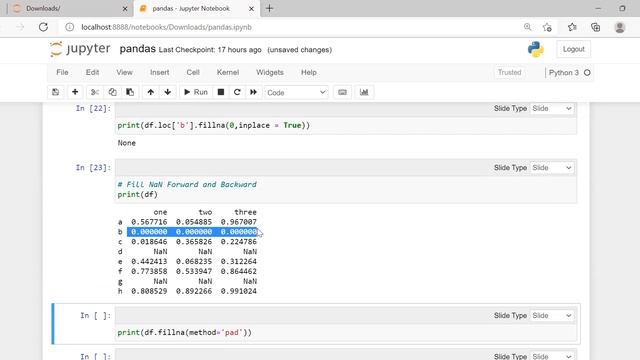Close the pandas Jupyter Notebook tab

click(251, 9)
